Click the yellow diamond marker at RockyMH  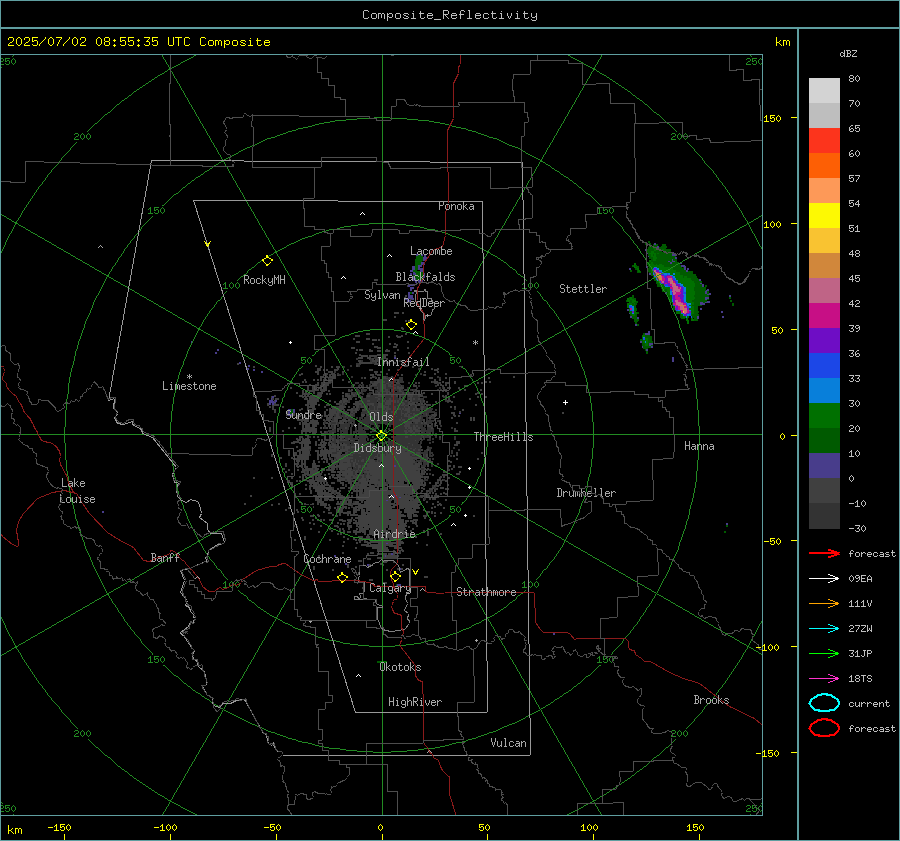267,261
